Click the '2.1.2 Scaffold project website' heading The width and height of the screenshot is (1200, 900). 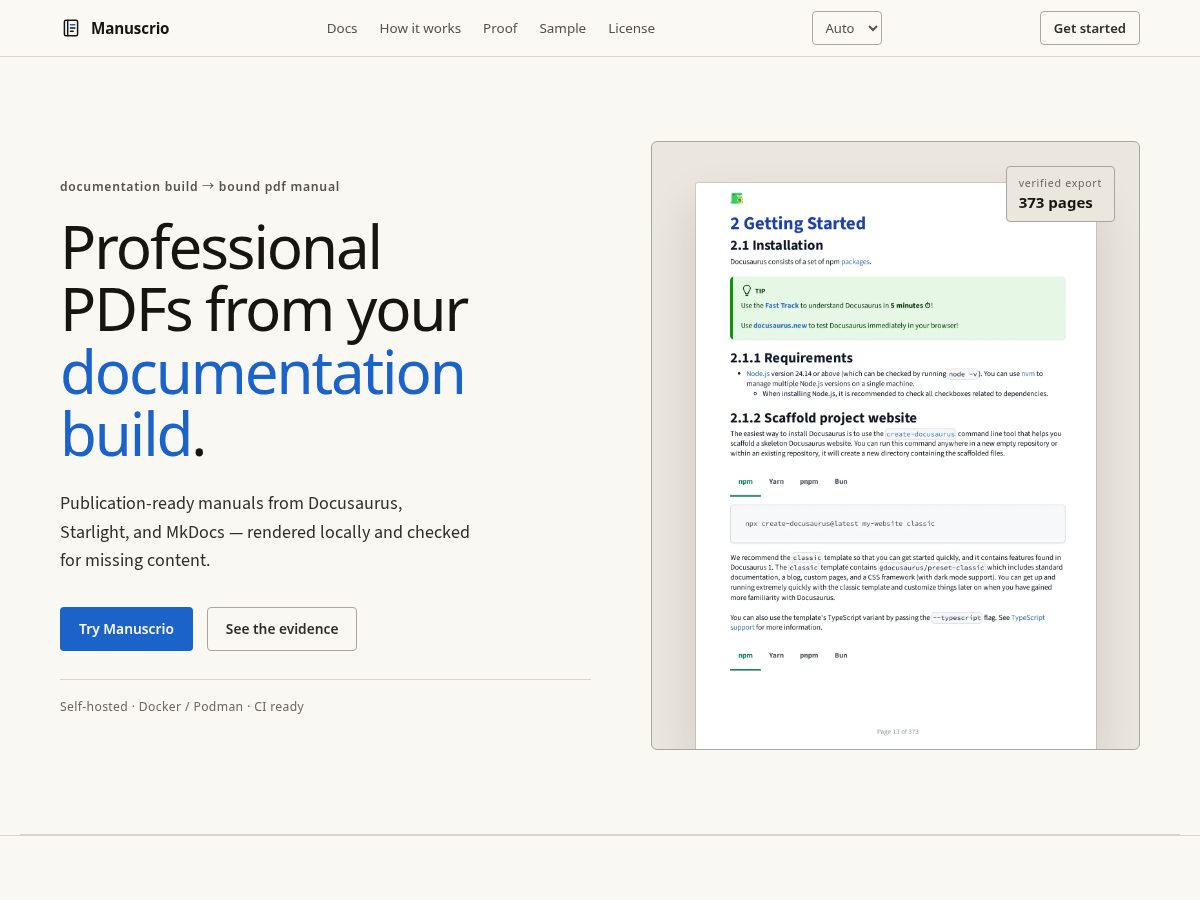tap(824, 418)
